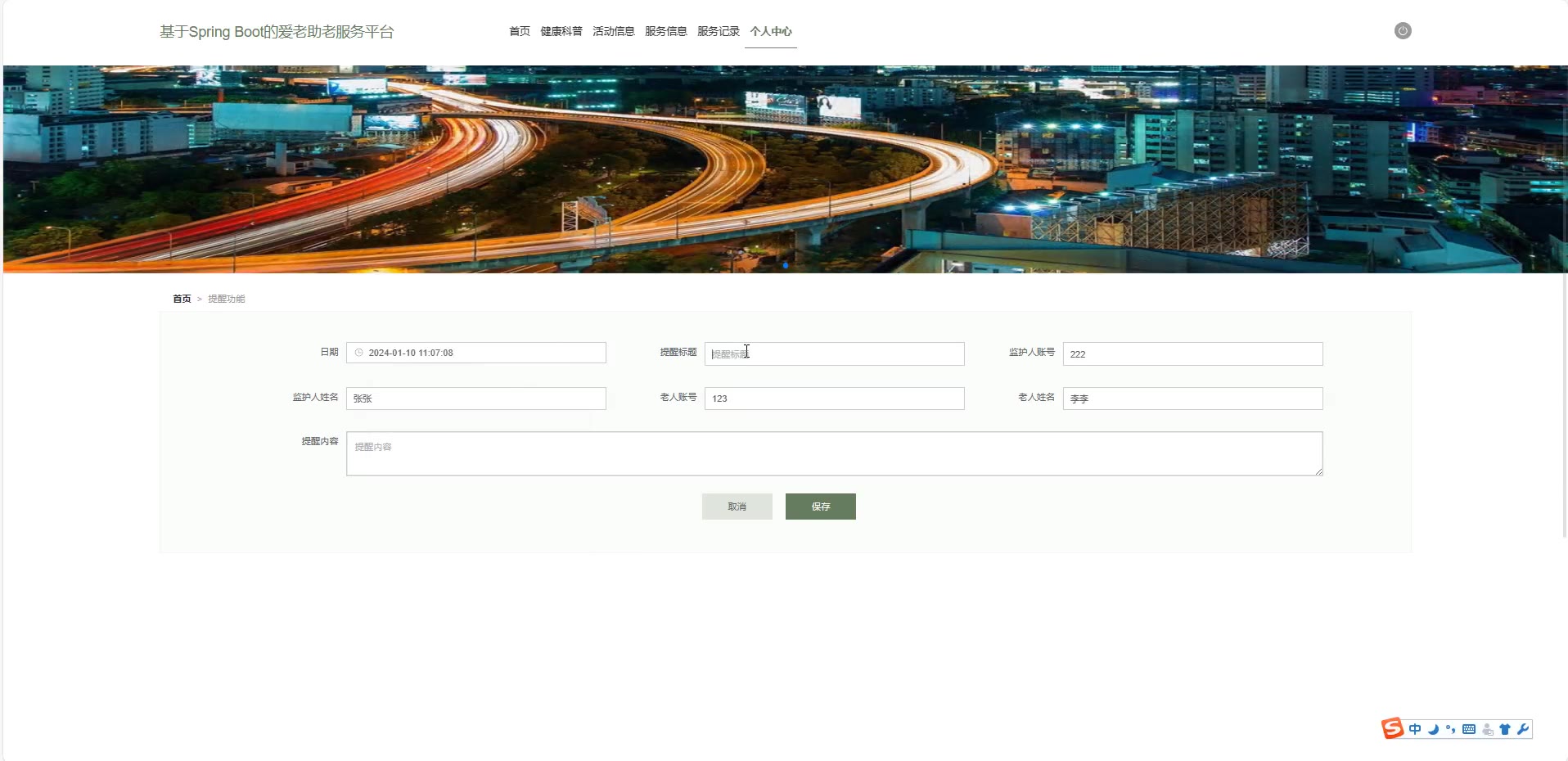The image size is (1568, 761).
Task: Click the 取消 cancel button
Action: [x=737, y=507]
